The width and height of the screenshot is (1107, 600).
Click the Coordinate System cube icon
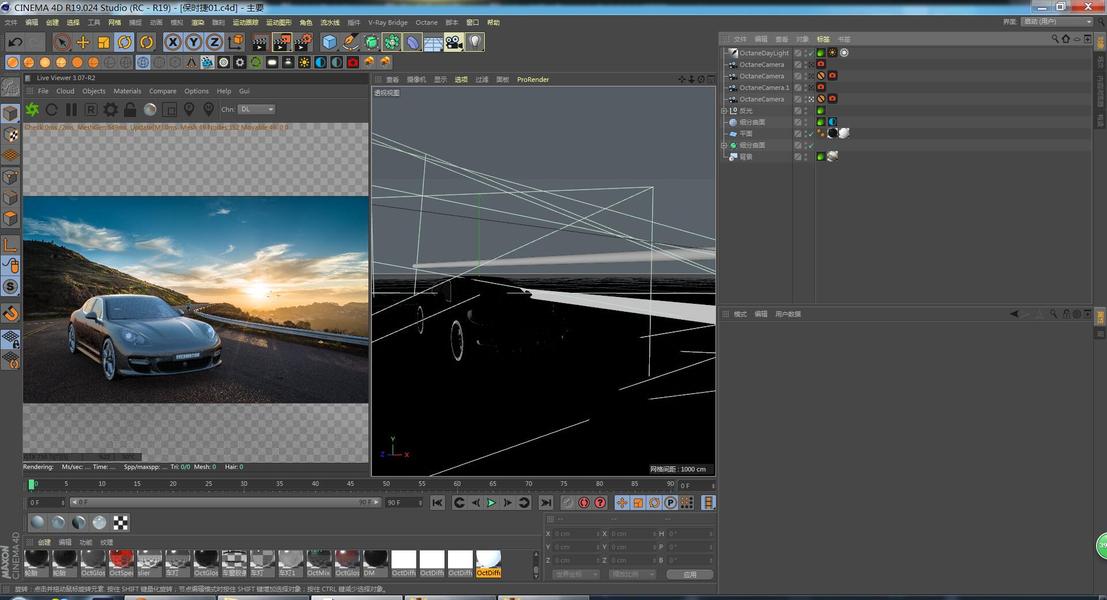pyautogui.click(x=236, y=42)
